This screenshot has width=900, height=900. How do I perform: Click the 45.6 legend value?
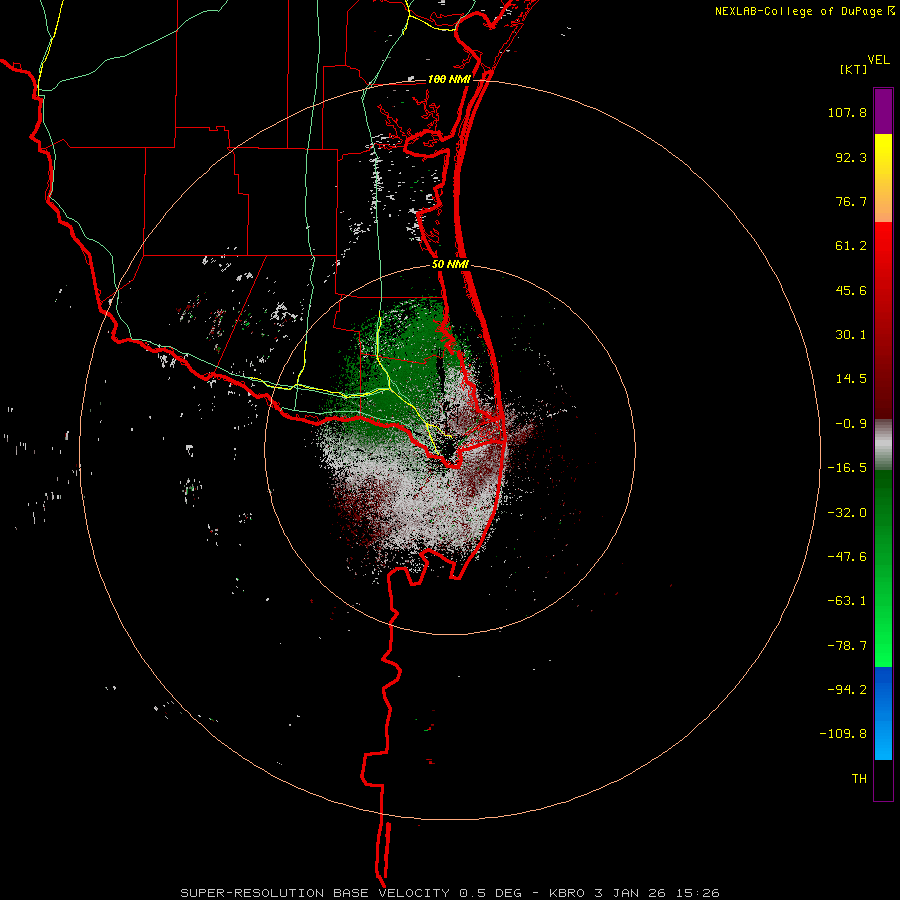point(851,290)
